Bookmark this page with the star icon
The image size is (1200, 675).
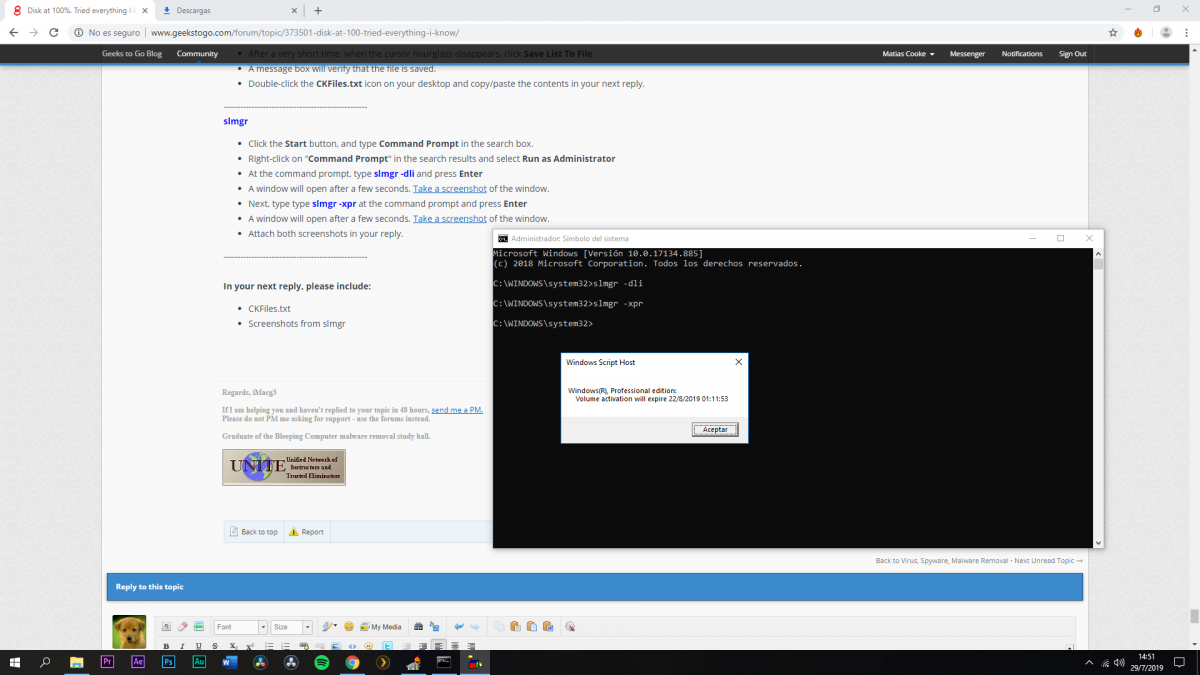(1113, 32)
